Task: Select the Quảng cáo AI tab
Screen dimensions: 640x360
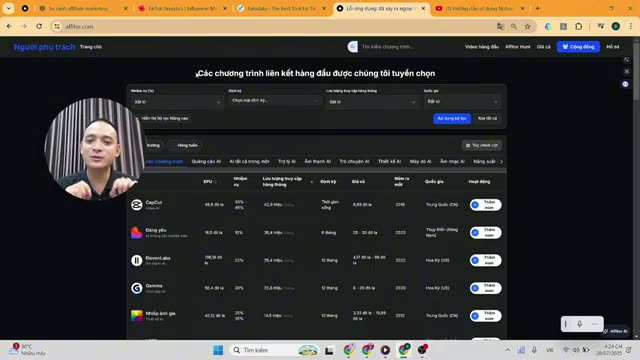Action: coord(206,162)
